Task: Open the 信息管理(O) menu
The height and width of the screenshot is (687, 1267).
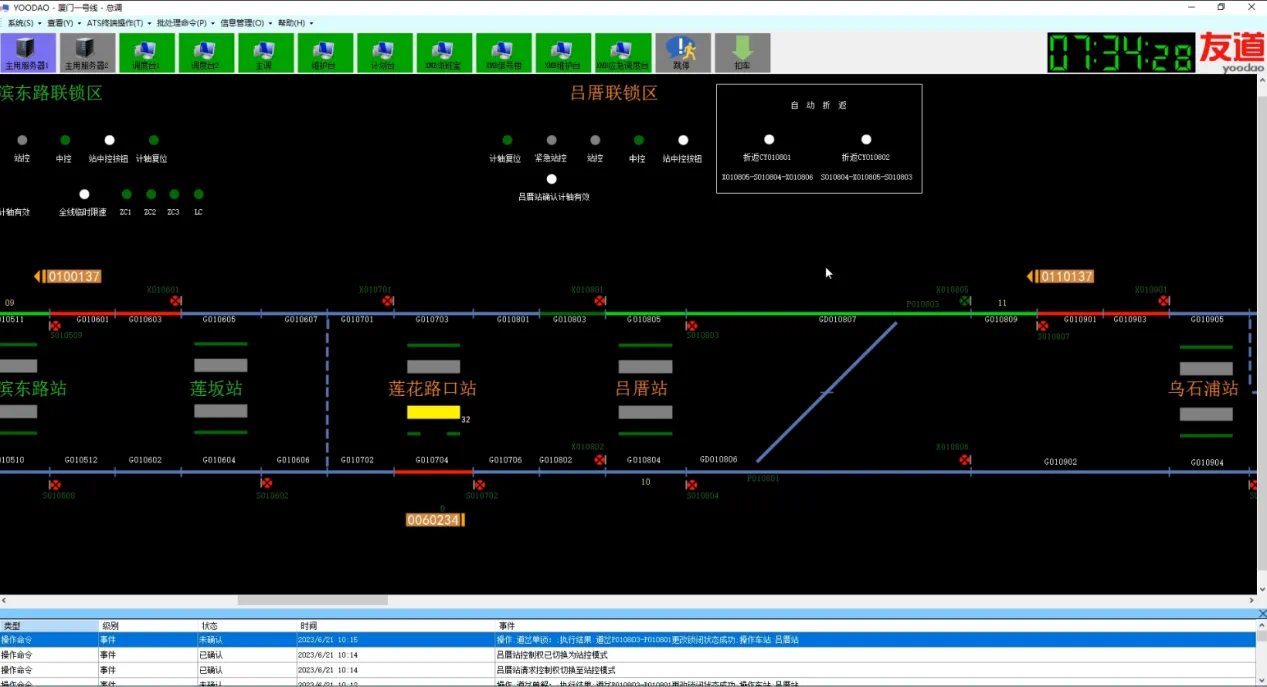Action: click(x=245, y=22)
